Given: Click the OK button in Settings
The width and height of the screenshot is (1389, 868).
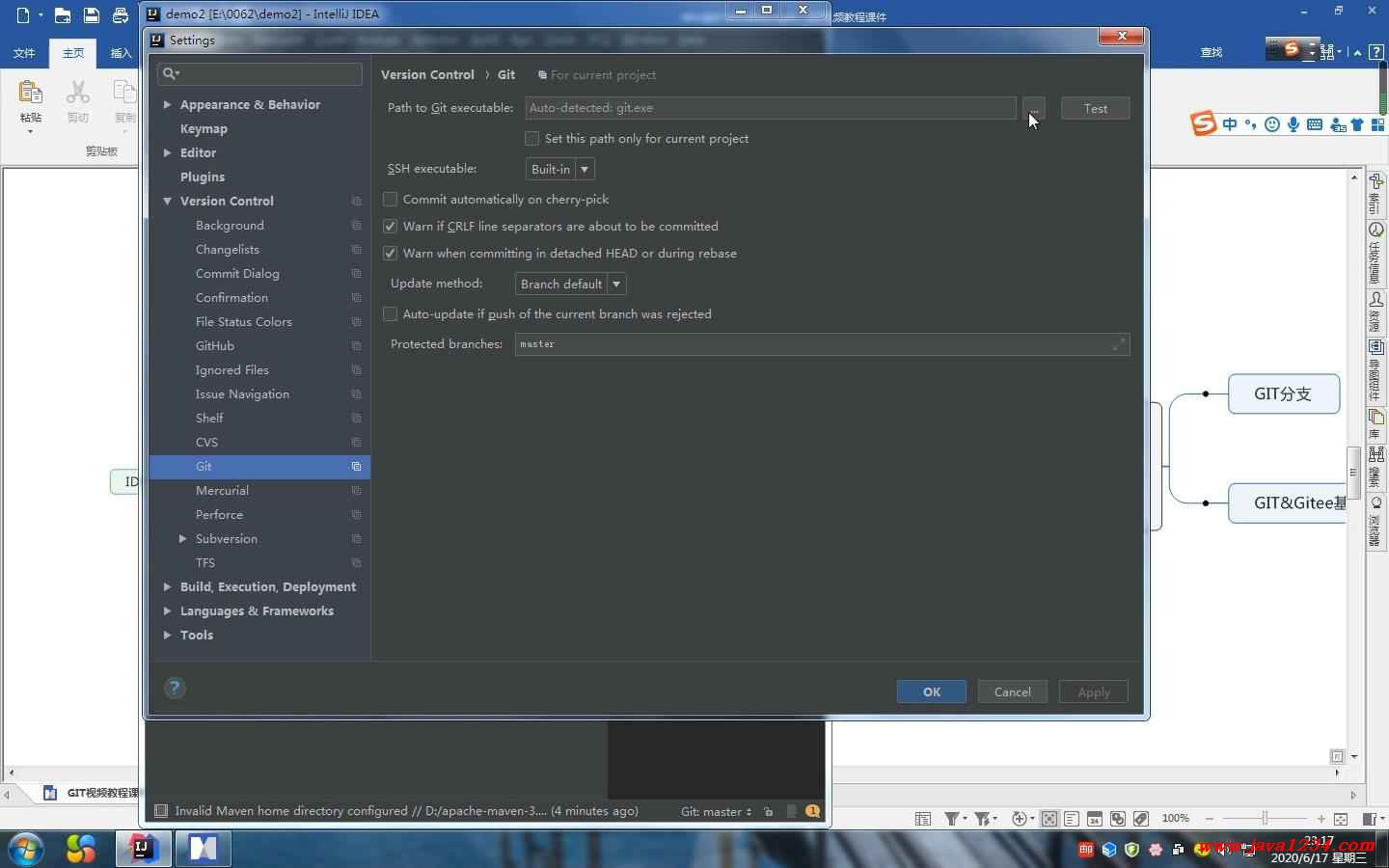Looking at the screenshot, I should tap(932, 692).
